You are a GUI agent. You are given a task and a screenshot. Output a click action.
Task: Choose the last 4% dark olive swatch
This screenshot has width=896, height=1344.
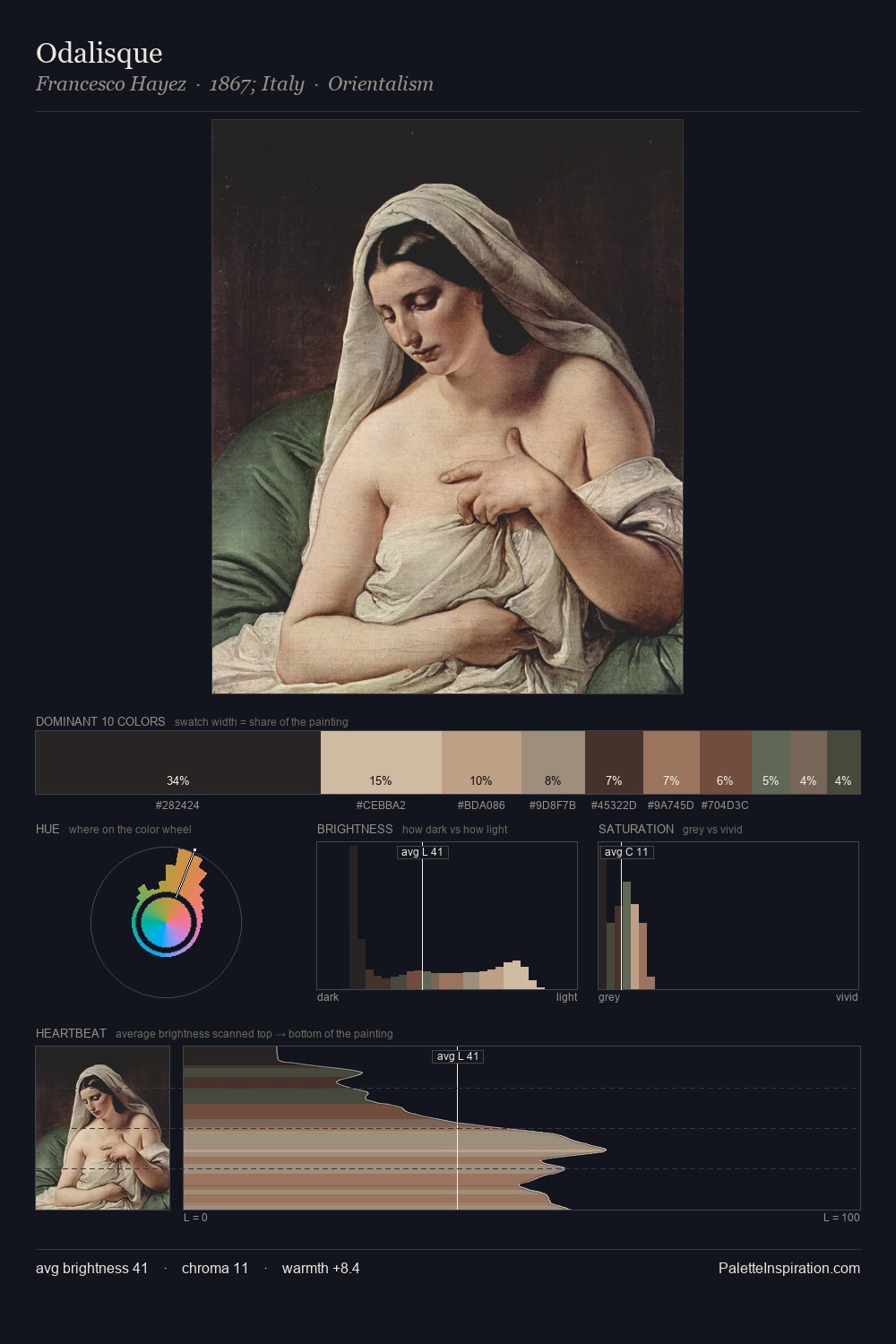[x=843, y=762]
